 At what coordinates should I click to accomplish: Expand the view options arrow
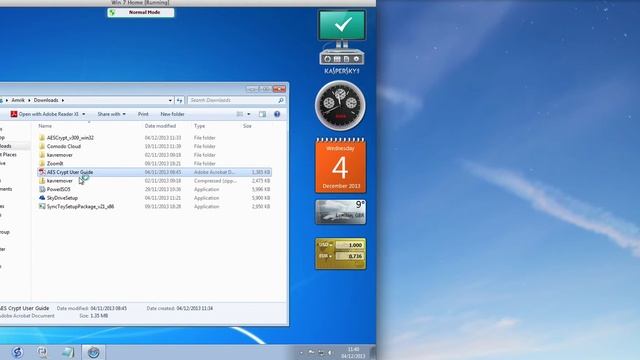tap(249, 114)
